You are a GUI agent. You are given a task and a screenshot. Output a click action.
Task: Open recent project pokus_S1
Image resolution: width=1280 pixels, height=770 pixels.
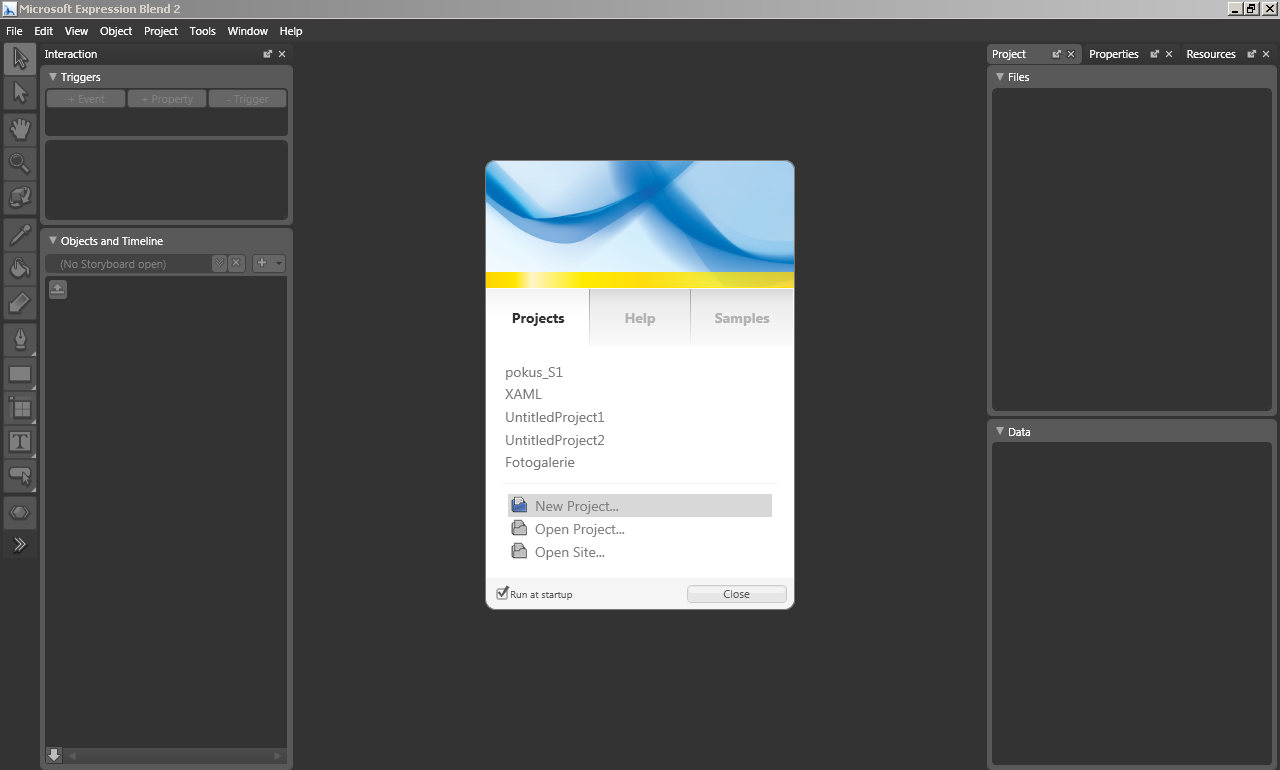534,372
